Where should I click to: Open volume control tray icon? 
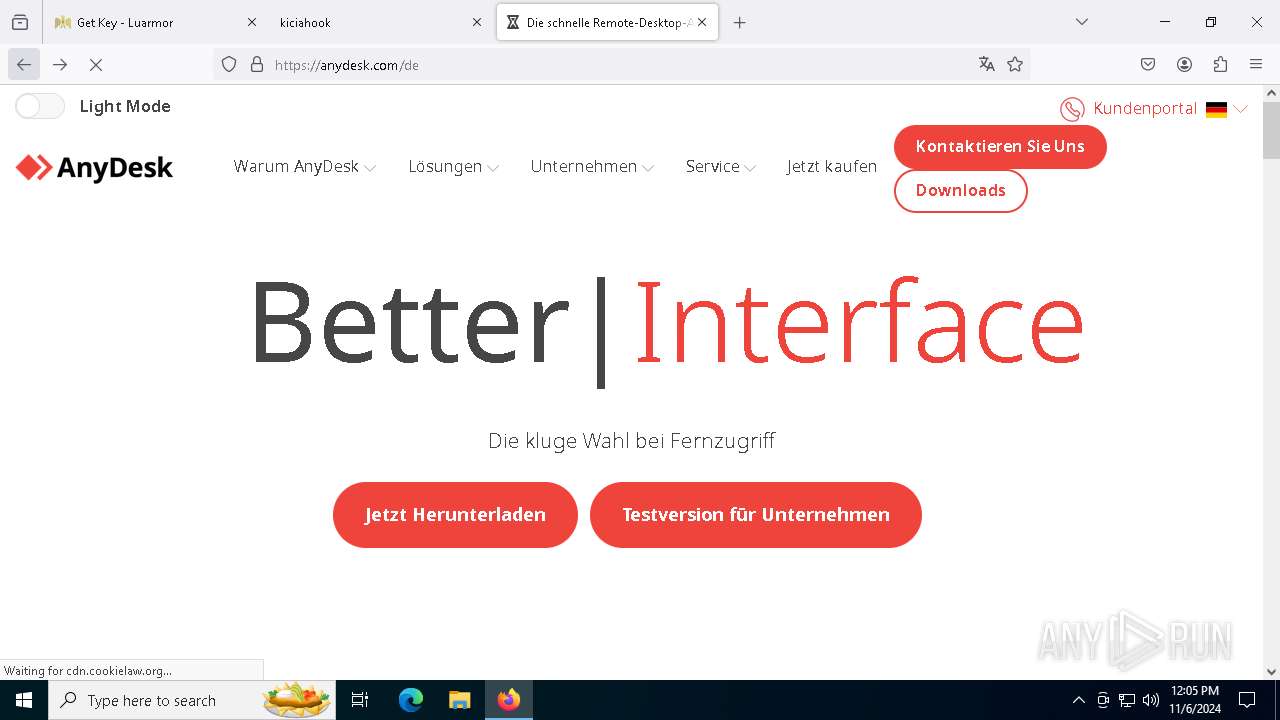(1150, 700)
